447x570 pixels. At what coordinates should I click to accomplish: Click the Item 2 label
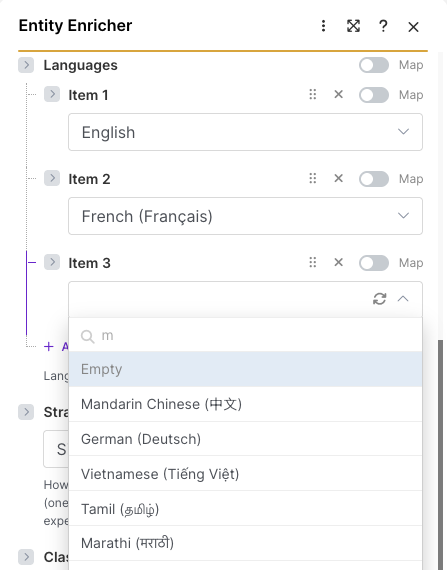89,179
